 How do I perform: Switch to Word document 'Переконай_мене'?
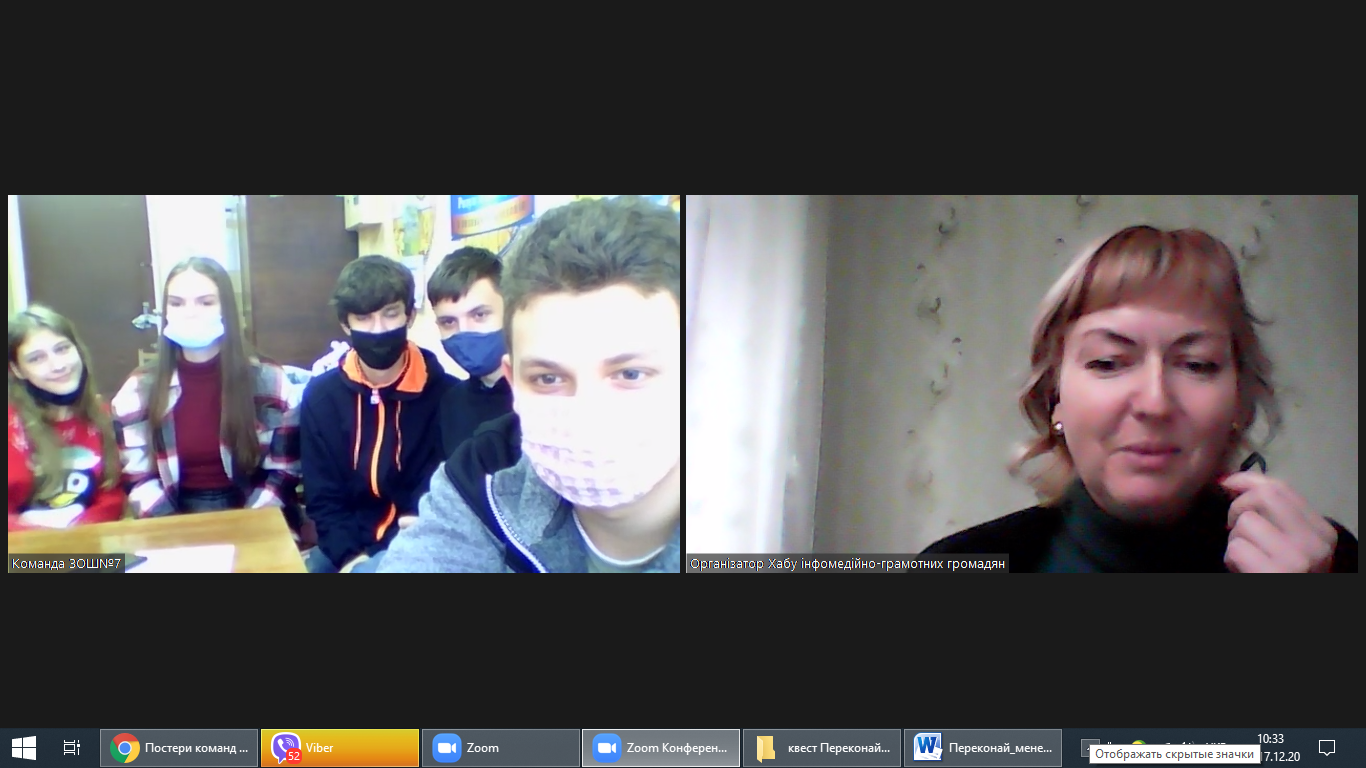pos(983,747)
